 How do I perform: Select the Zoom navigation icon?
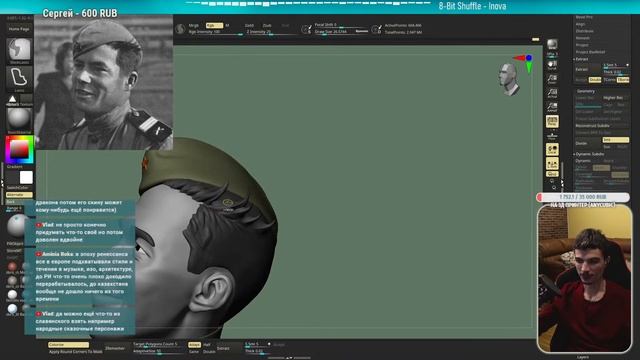click(x=552, y=79)
